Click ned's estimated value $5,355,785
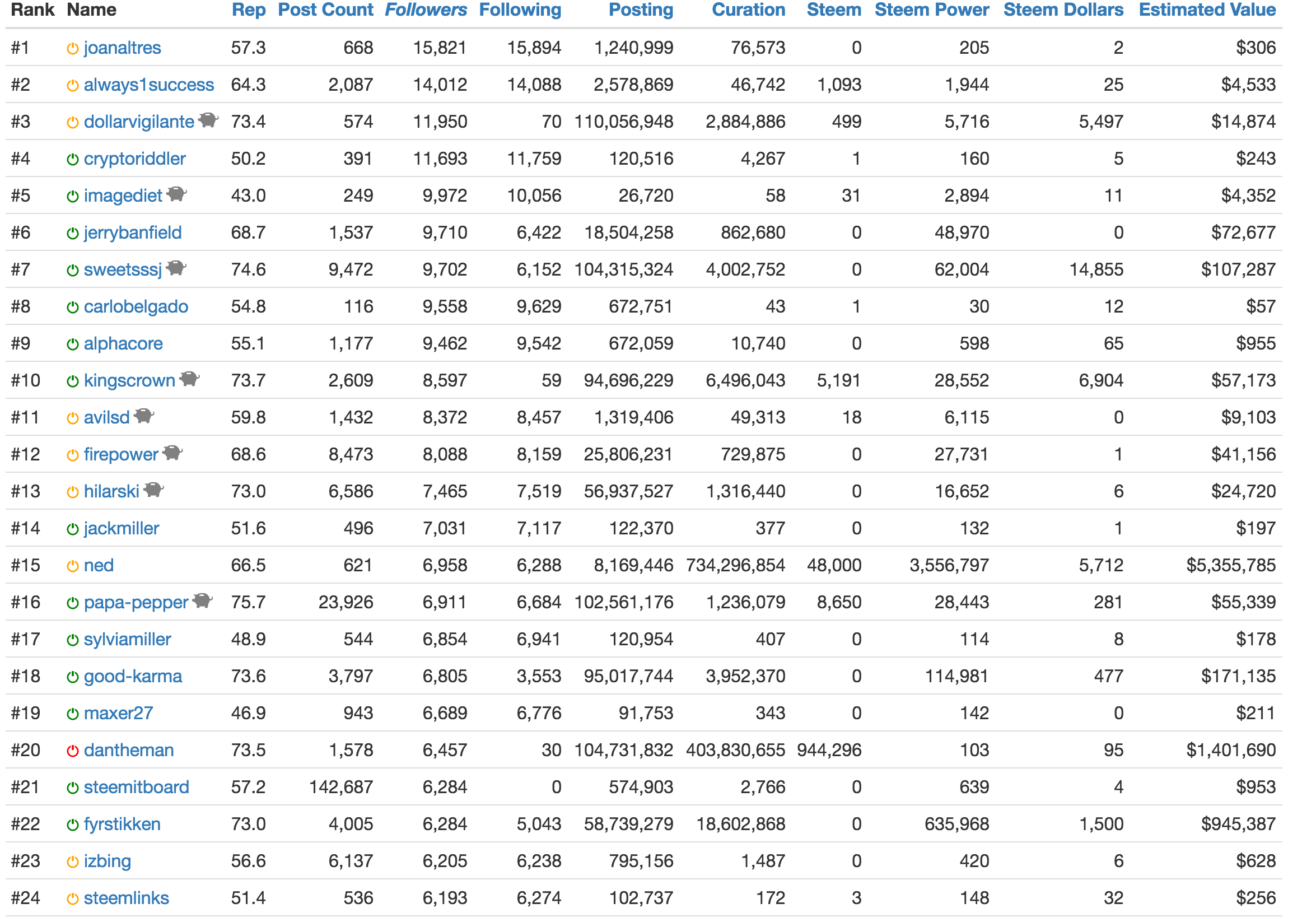Image resolution: width=1316 pixels, height=922 pixels. click(1231, 566)
